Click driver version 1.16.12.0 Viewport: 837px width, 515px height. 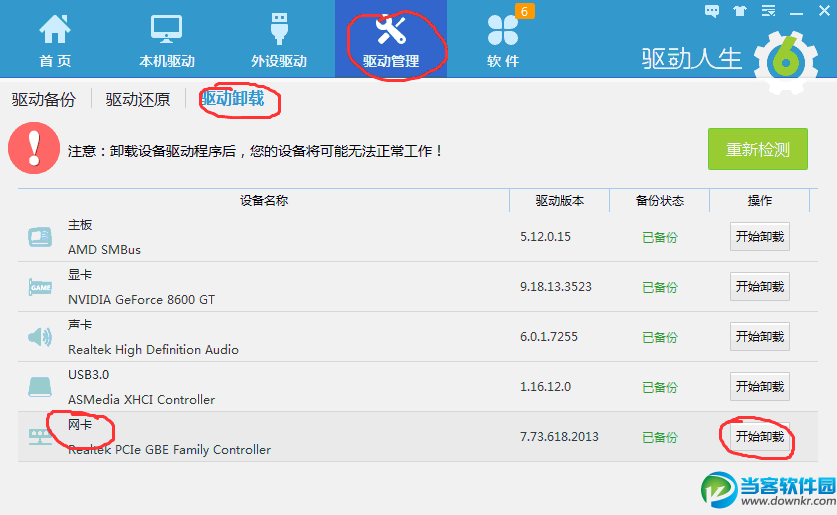[x=546, y=386]
